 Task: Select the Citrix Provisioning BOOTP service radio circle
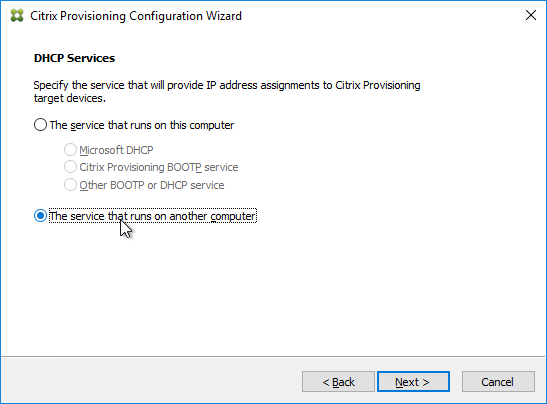[70, 167]
